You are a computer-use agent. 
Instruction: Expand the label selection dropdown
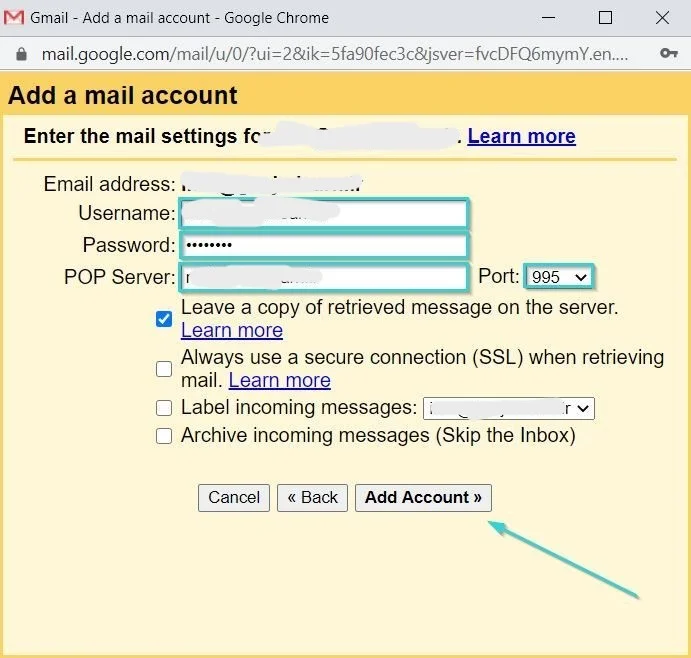click(509, 408)
